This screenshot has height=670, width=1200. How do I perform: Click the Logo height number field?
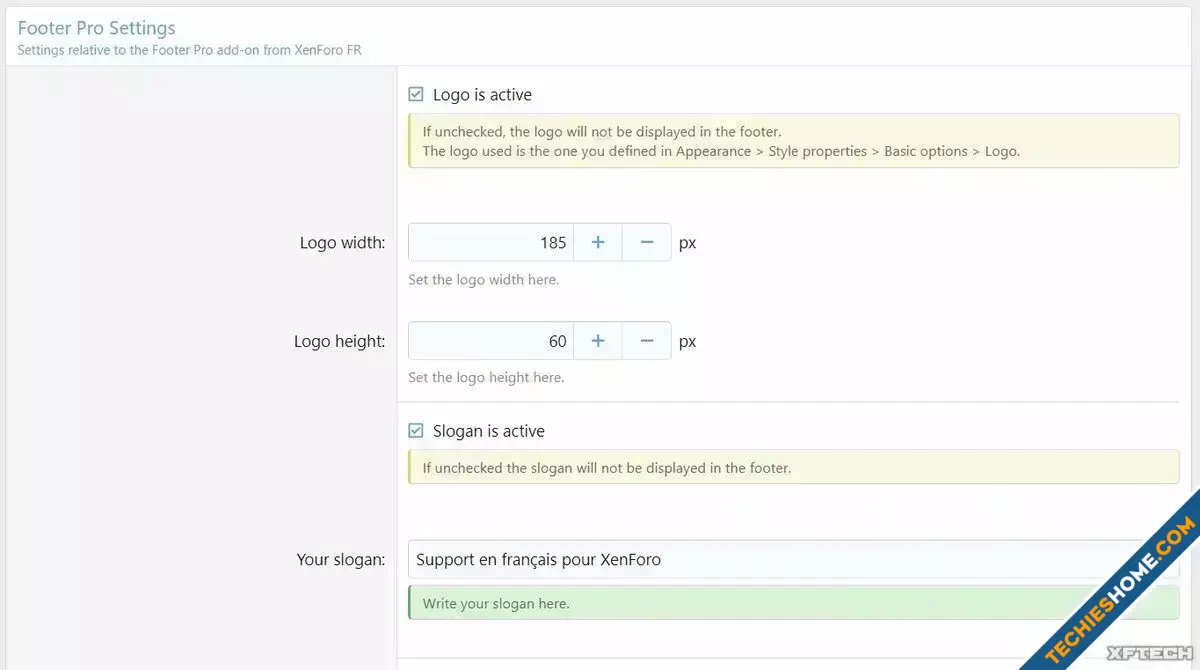point(491,341)
